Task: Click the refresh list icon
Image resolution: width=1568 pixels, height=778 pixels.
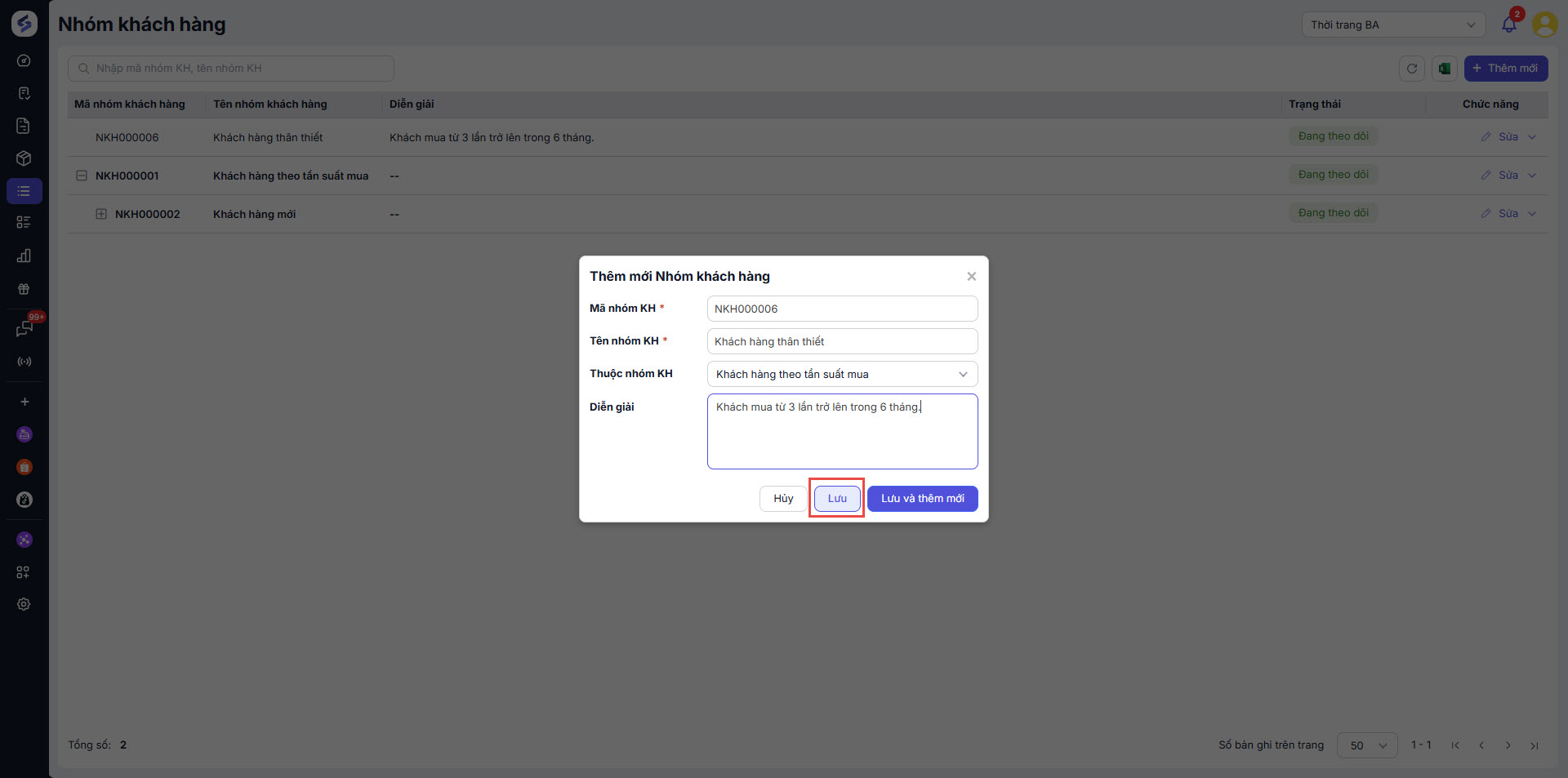Action: (x=1411, y=69)
